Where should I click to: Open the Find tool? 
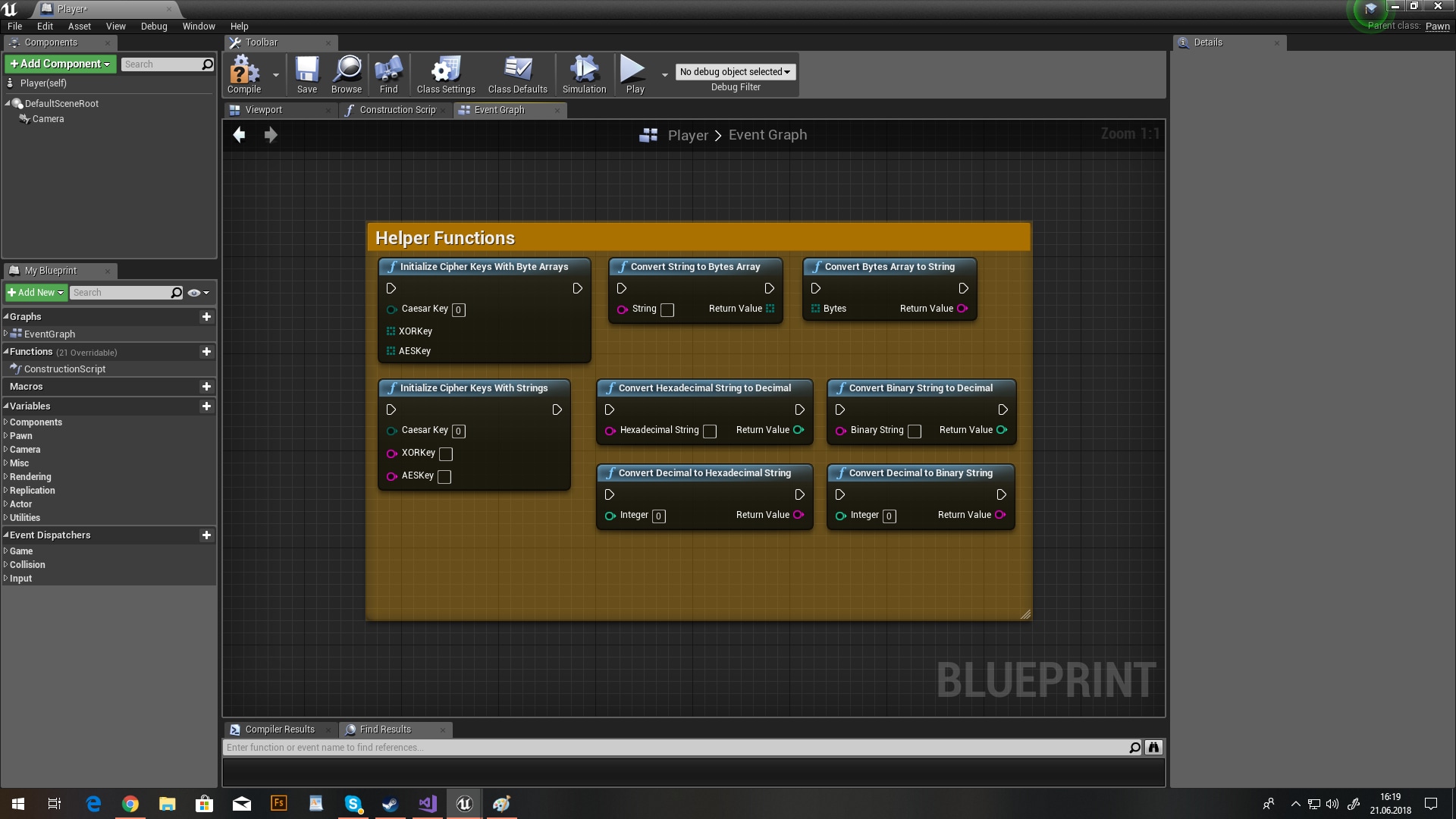[388, 74]
